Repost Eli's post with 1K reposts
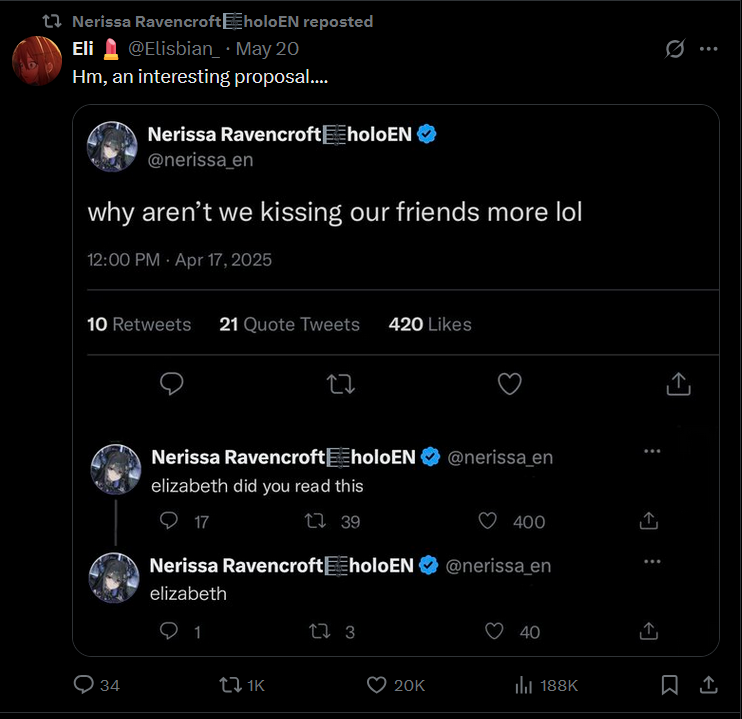The width and height of the screenshot is (742, 719). [229, 685]
